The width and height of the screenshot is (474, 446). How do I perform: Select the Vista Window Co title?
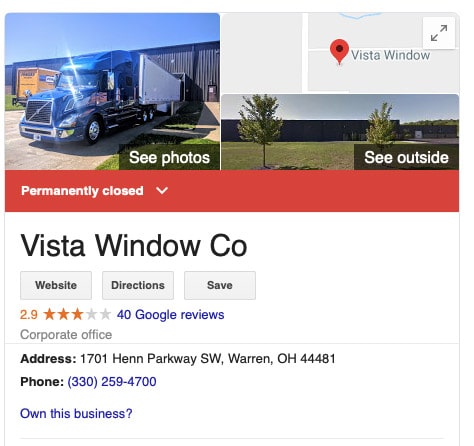(x=134, y=246)
